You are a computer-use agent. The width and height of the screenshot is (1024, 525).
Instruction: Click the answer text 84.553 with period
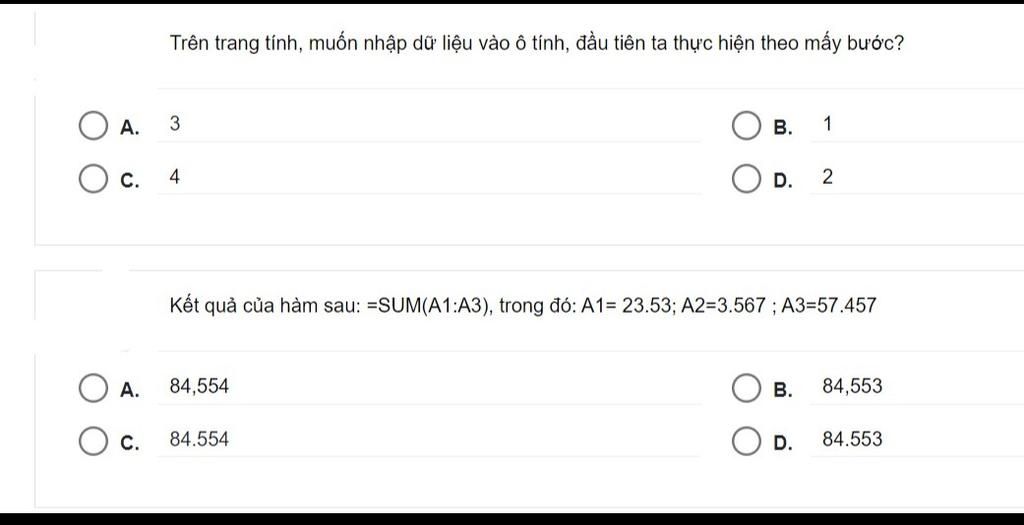(x=852, y=439)
